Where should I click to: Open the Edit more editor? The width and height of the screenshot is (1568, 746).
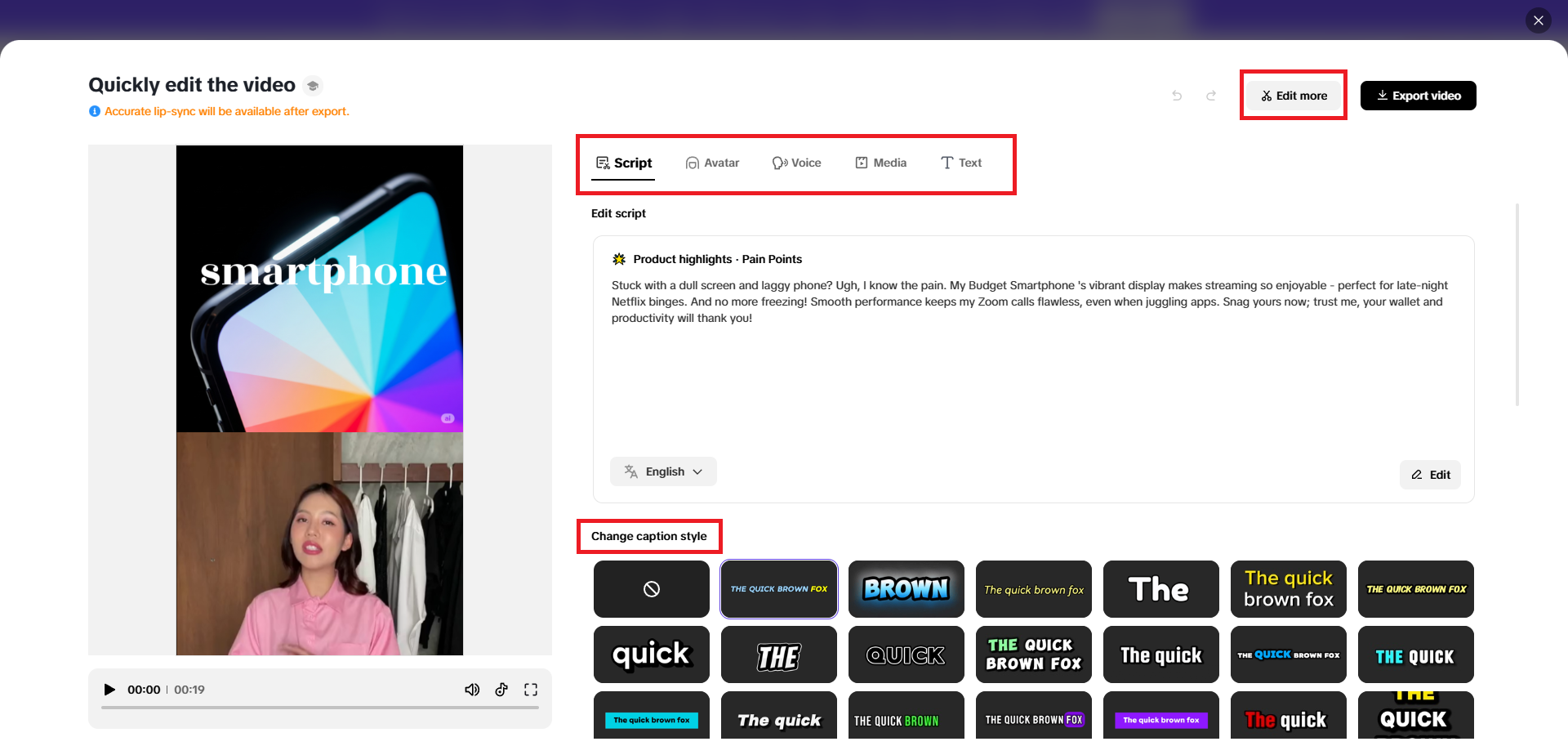click(1294, 96)
